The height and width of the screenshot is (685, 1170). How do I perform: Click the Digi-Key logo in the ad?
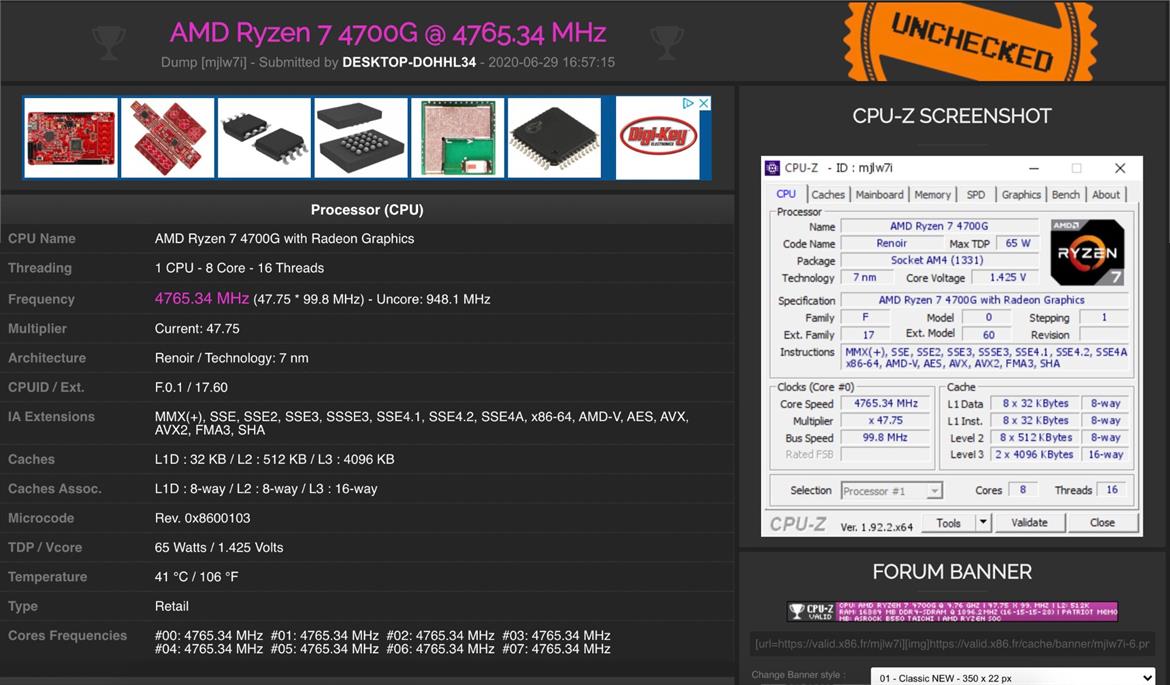point(658,137)
